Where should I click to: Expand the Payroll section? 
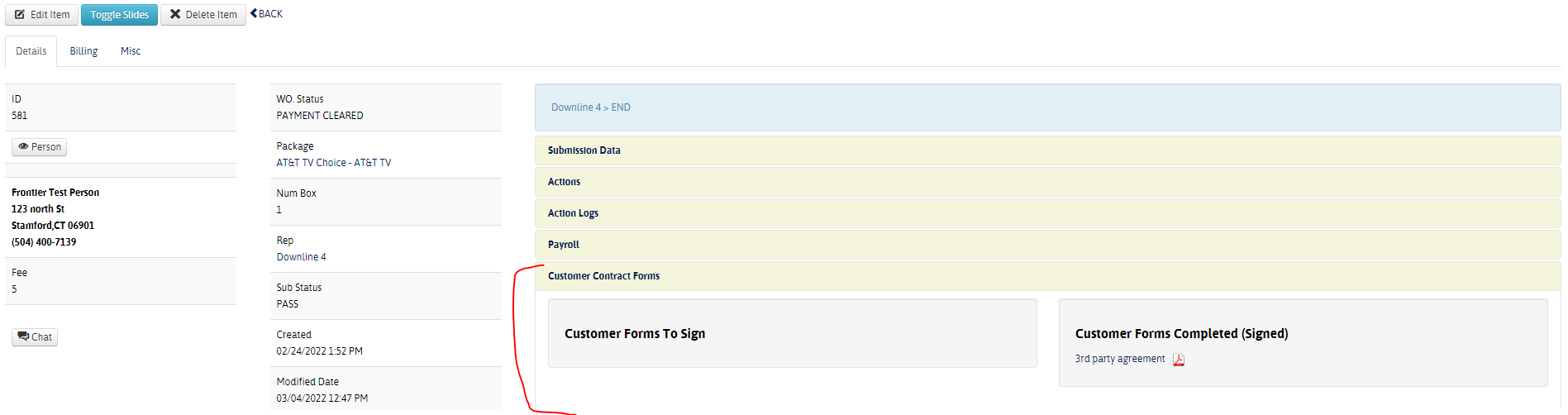click(x=563, y=245)
